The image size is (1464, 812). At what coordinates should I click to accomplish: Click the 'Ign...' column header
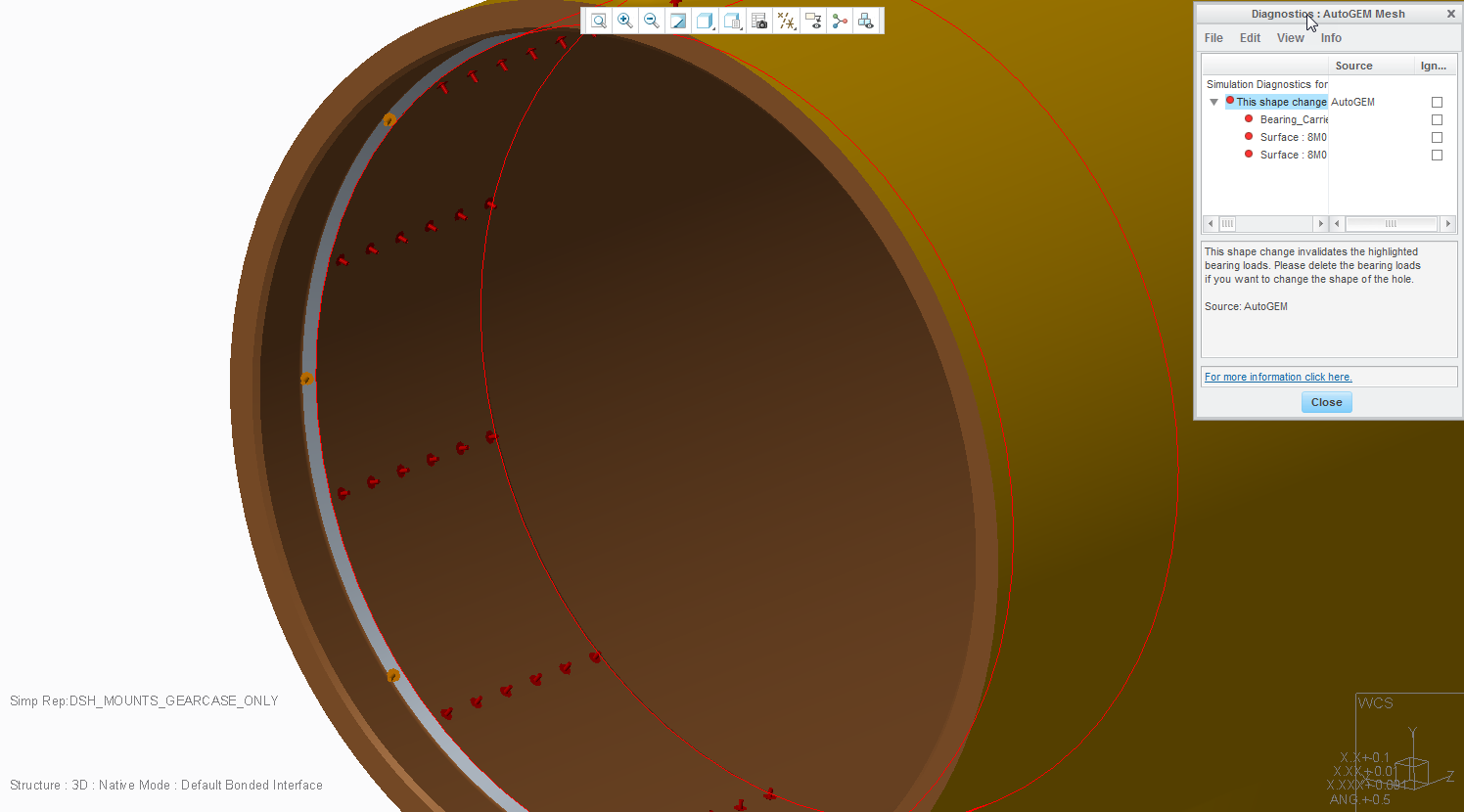[1435, 66]
